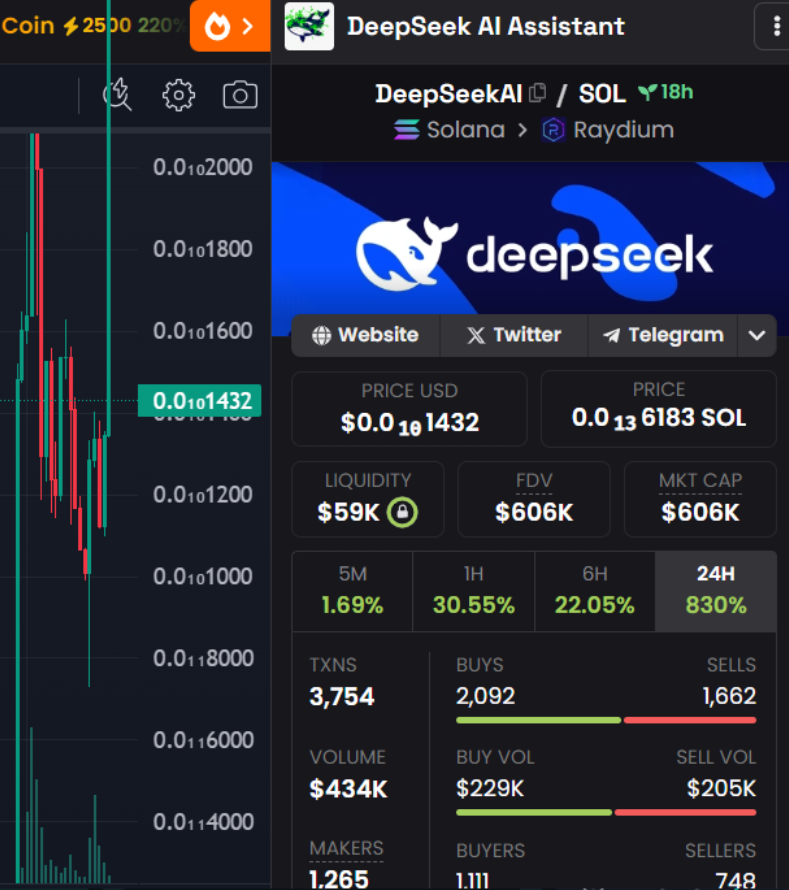This screenshot has height=890, width=789.
Task: Click the MAKERS label
Action: point(346,849)
